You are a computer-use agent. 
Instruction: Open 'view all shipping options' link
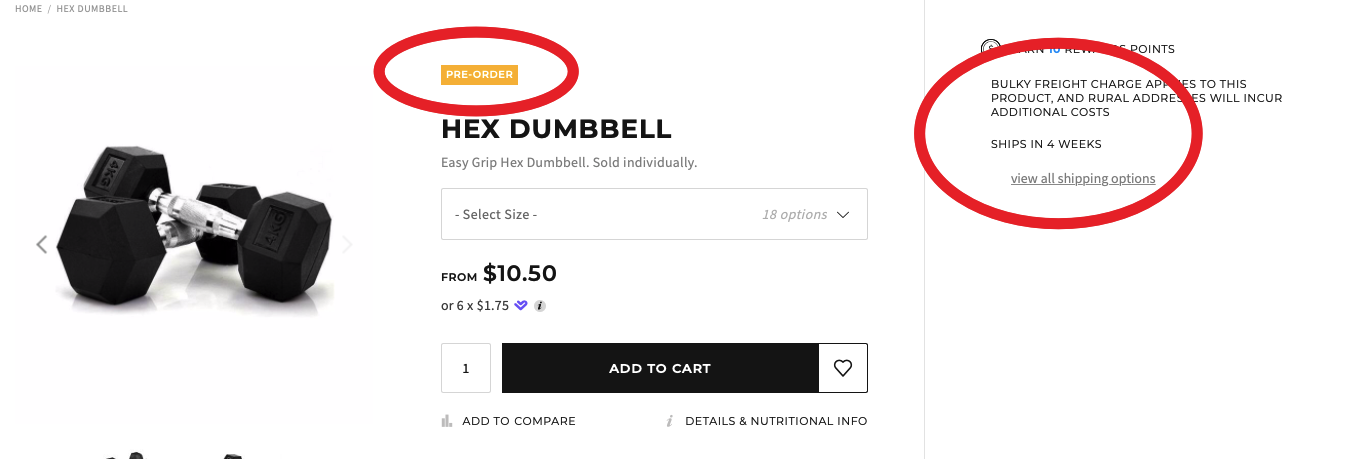click(x=1083, y=179)
